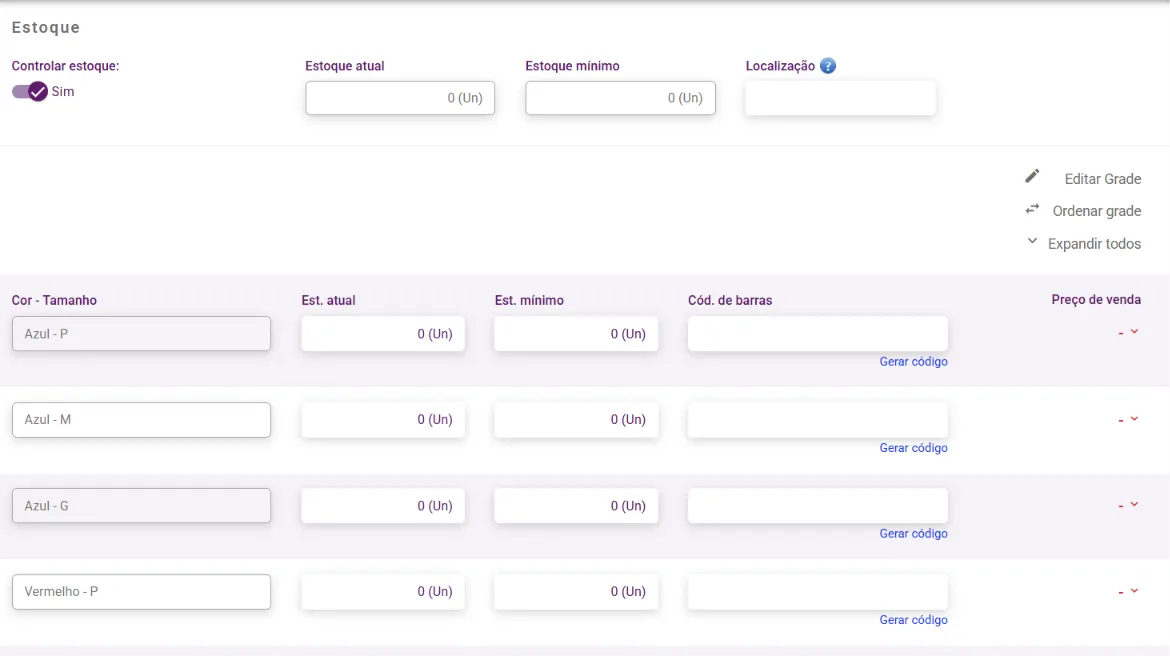
Task: Click Expandir todos label
Action: point(1094,244)
